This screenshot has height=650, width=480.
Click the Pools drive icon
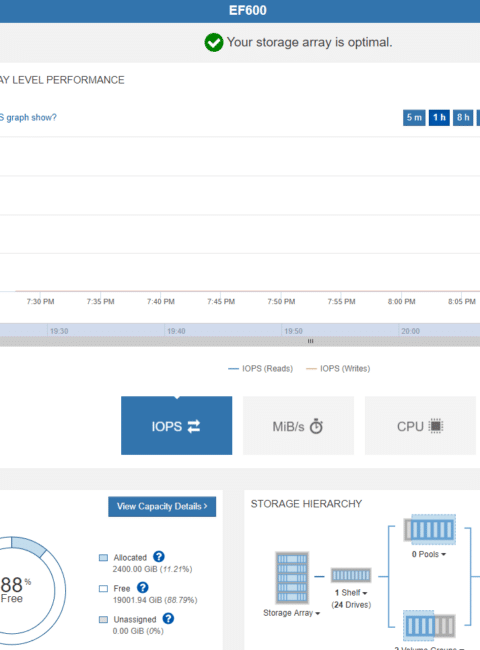click(430, 529)
